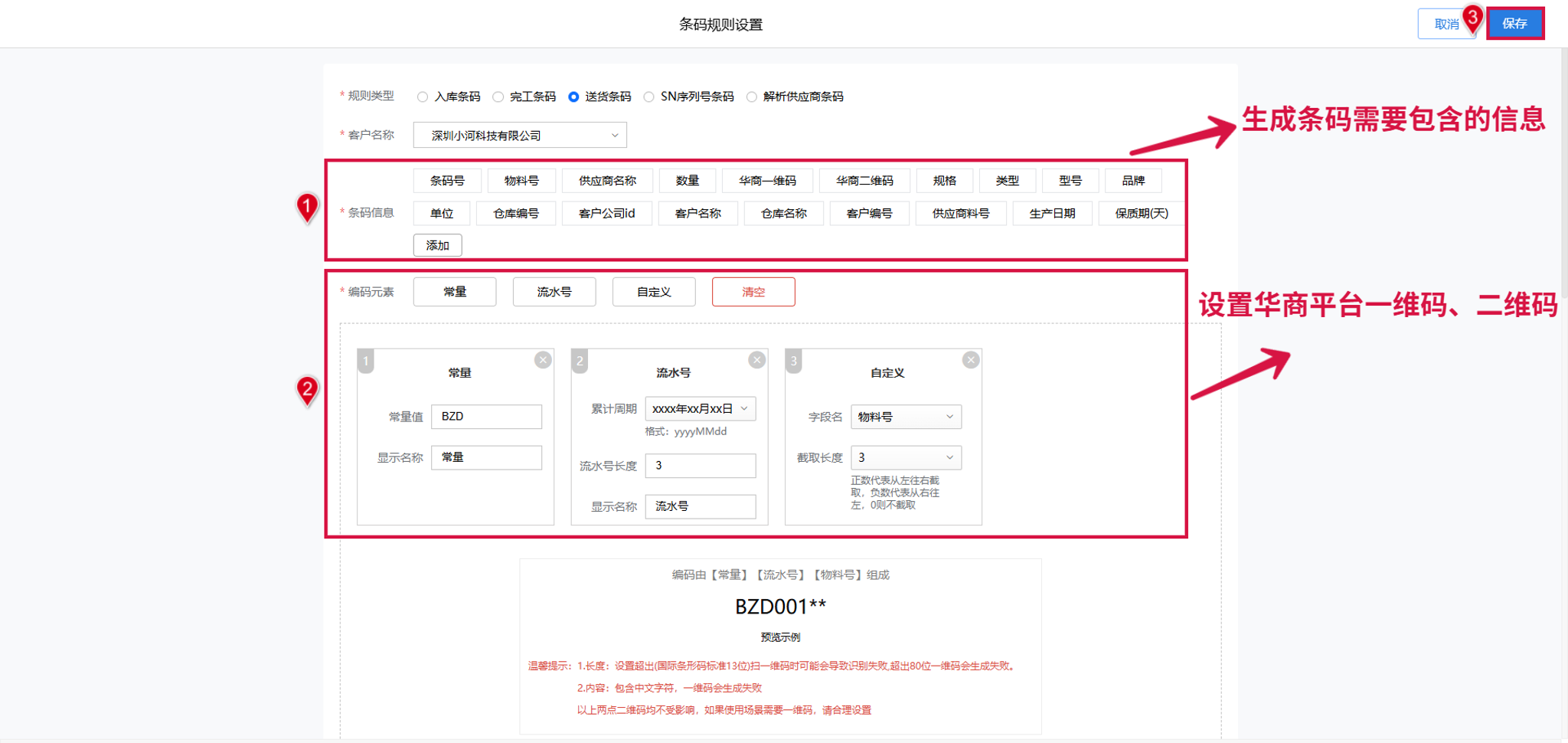1568x743 pixels.
Task: Select the 供应商料号 info tag
Action: pos(961,213)
